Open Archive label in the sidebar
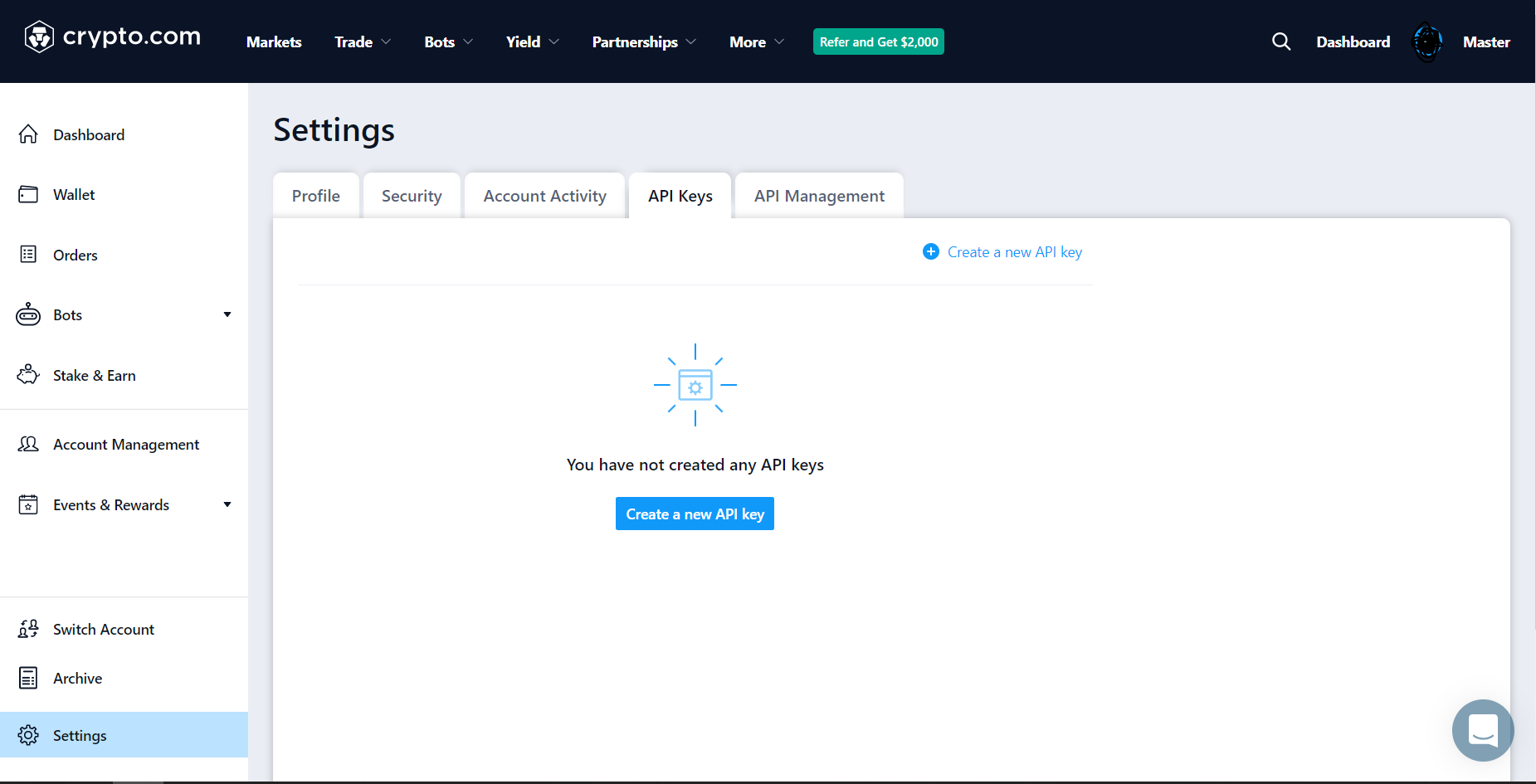The height and width of the screenshot is (784, 1536). pos(78,678)
